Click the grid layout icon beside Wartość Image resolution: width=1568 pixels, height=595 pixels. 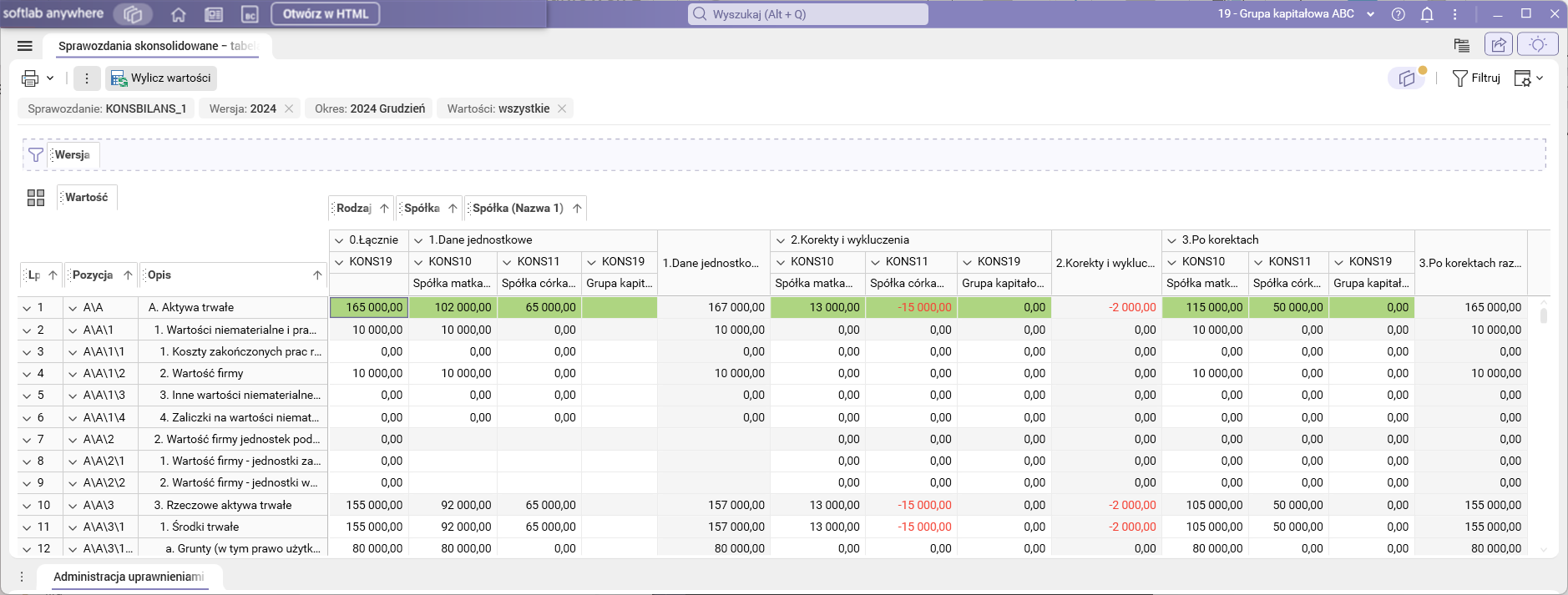(x=36, y=198)
